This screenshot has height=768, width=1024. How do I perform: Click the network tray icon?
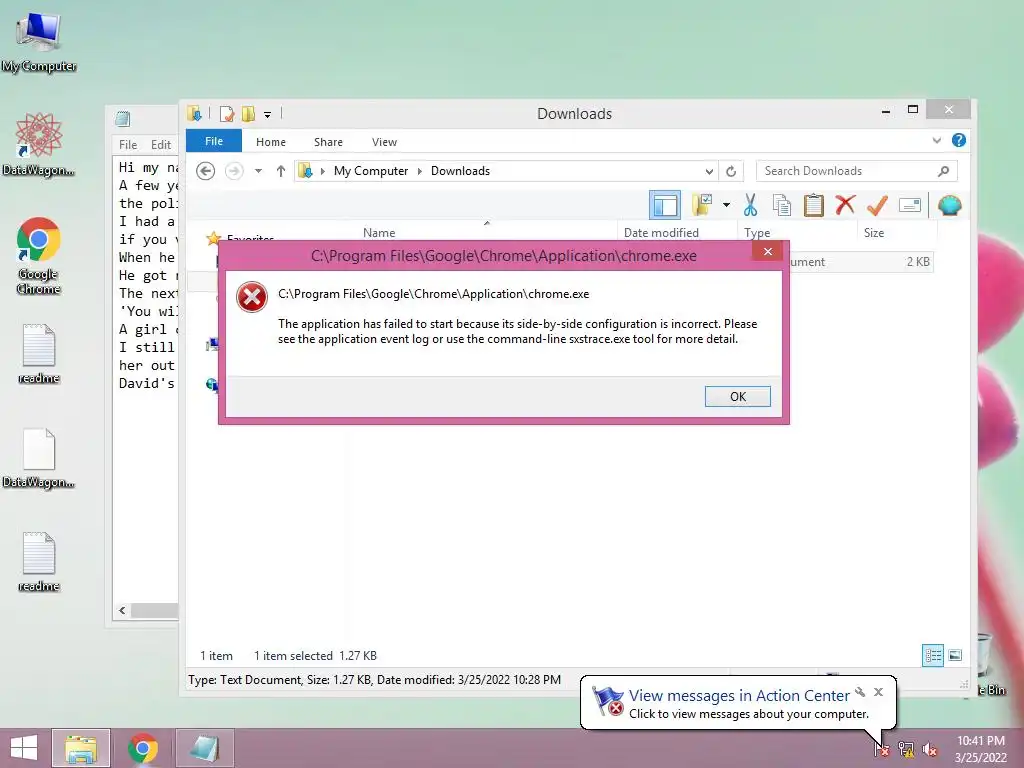tap(906, 749)
